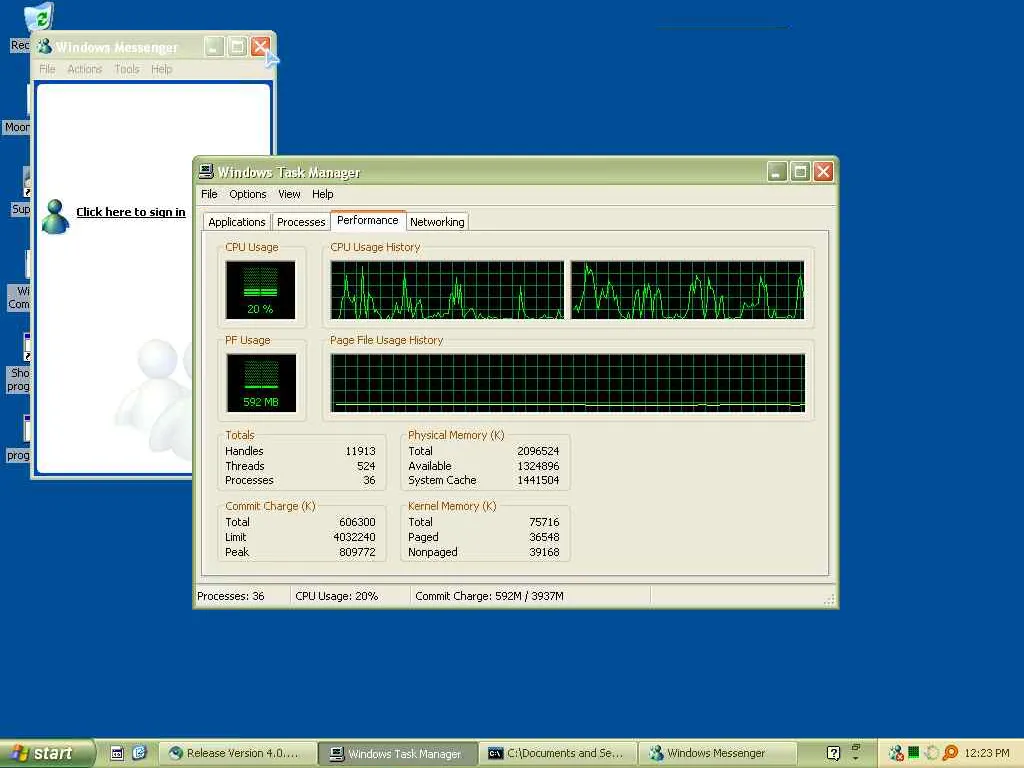Image resolution: width=1024 pixels, height=768 pixels.
Task: Click the first Quick Launch icon beside Start
Action: click(117, 753)
